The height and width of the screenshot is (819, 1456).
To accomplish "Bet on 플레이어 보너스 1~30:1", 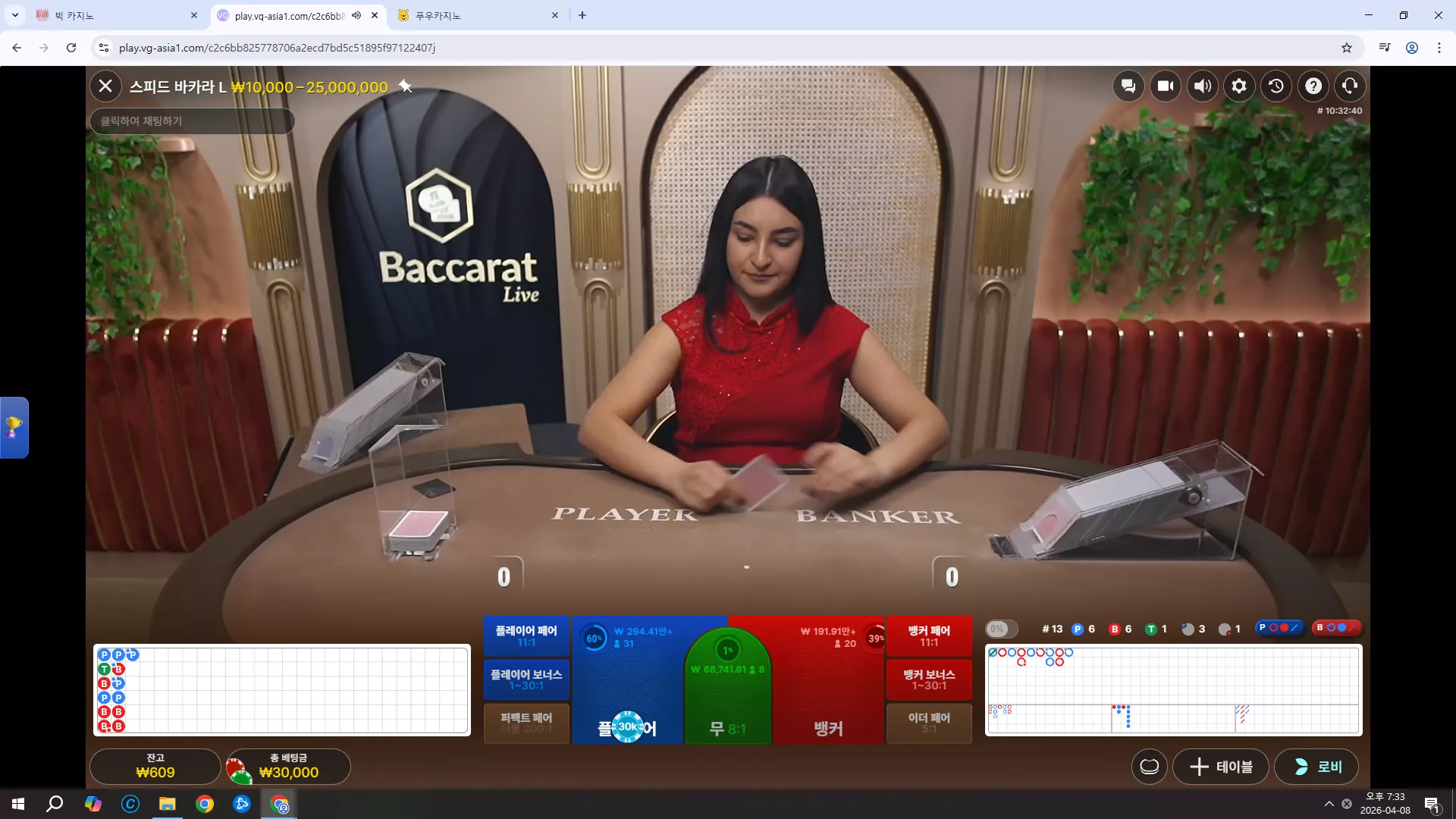I will (526, 679).
